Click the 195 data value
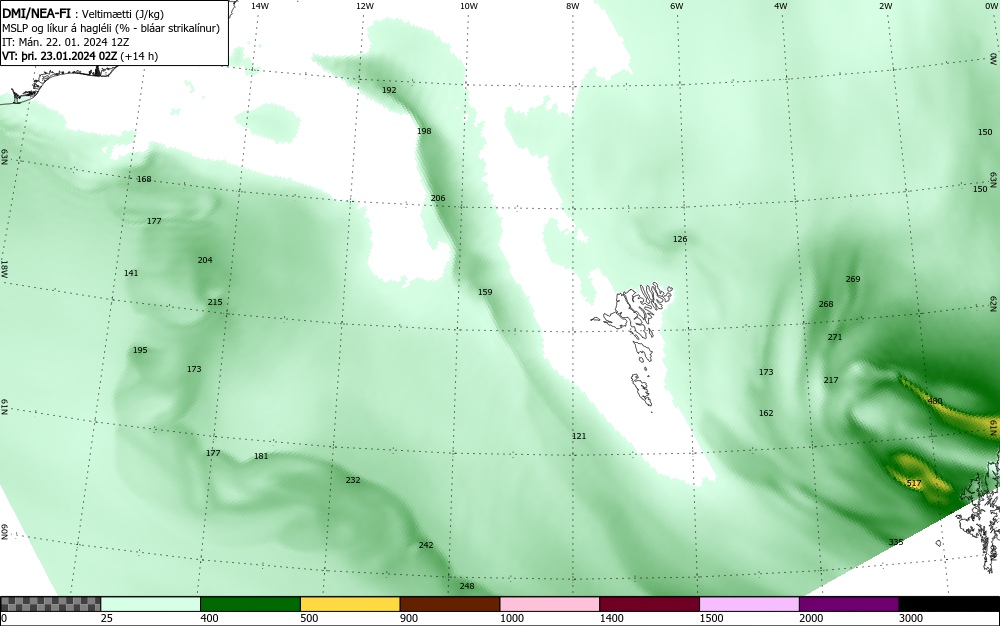 [140, 350]
